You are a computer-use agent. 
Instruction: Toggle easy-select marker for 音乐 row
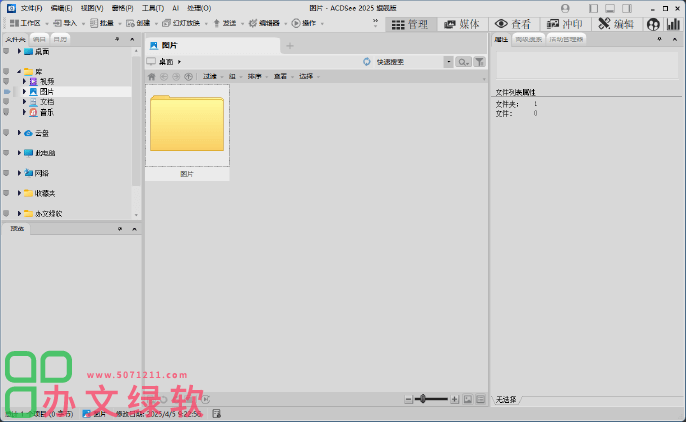tap(6, 112)
